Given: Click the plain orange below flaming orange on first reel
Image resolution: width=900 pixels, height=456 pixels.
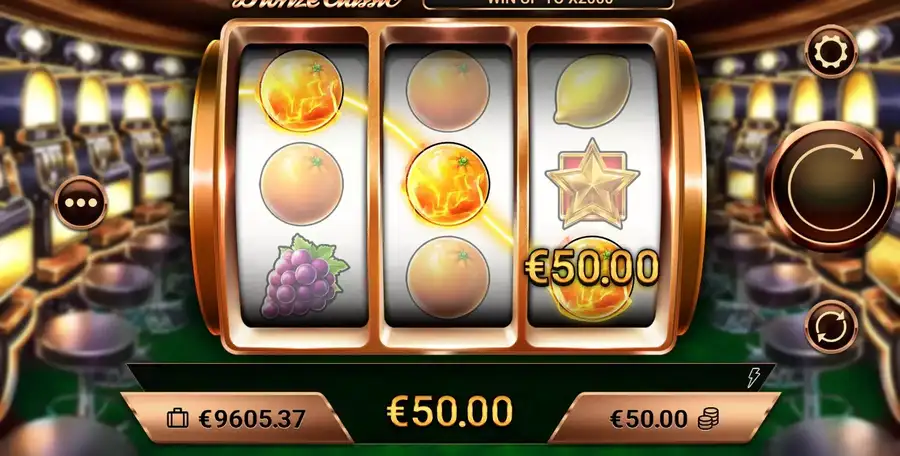Looking at the screenshot, I should [x=301, y=184].
